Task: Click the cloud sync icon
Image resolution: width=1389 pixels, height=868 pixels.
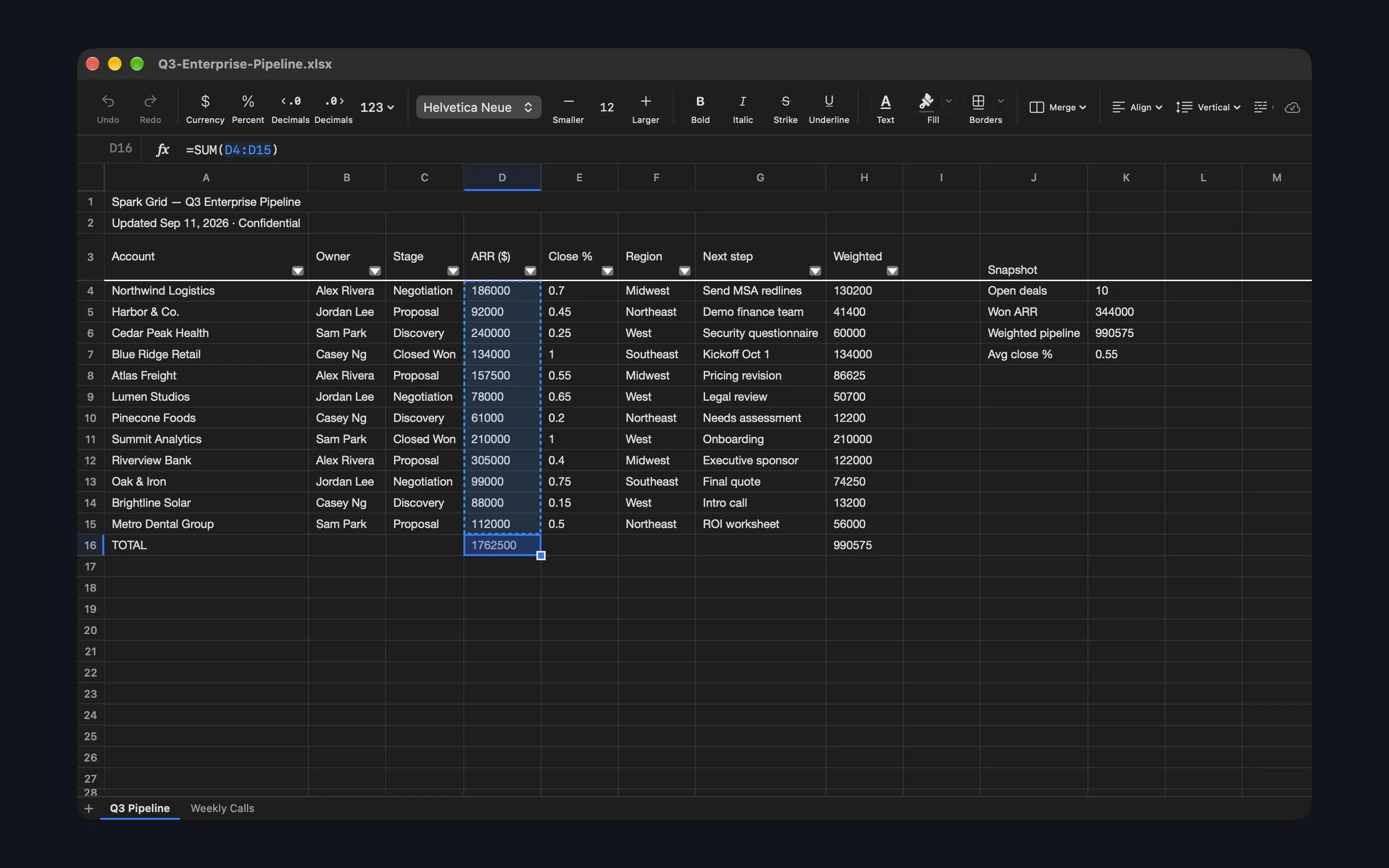Action: pyautogui.click(x=1292, y=108)
